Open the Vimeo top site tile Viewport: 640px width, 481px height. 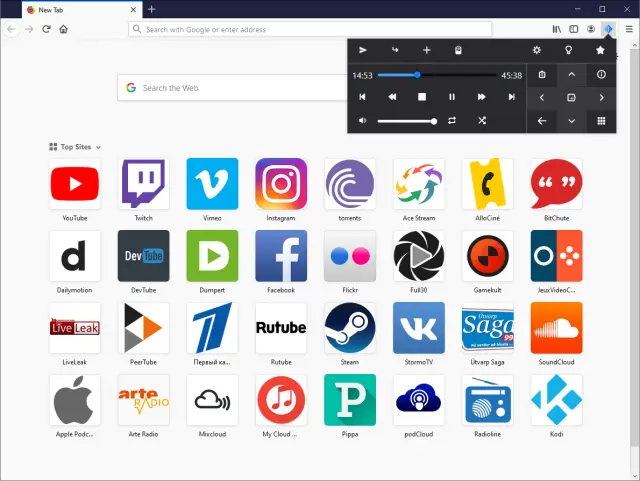tap(212, 184)
